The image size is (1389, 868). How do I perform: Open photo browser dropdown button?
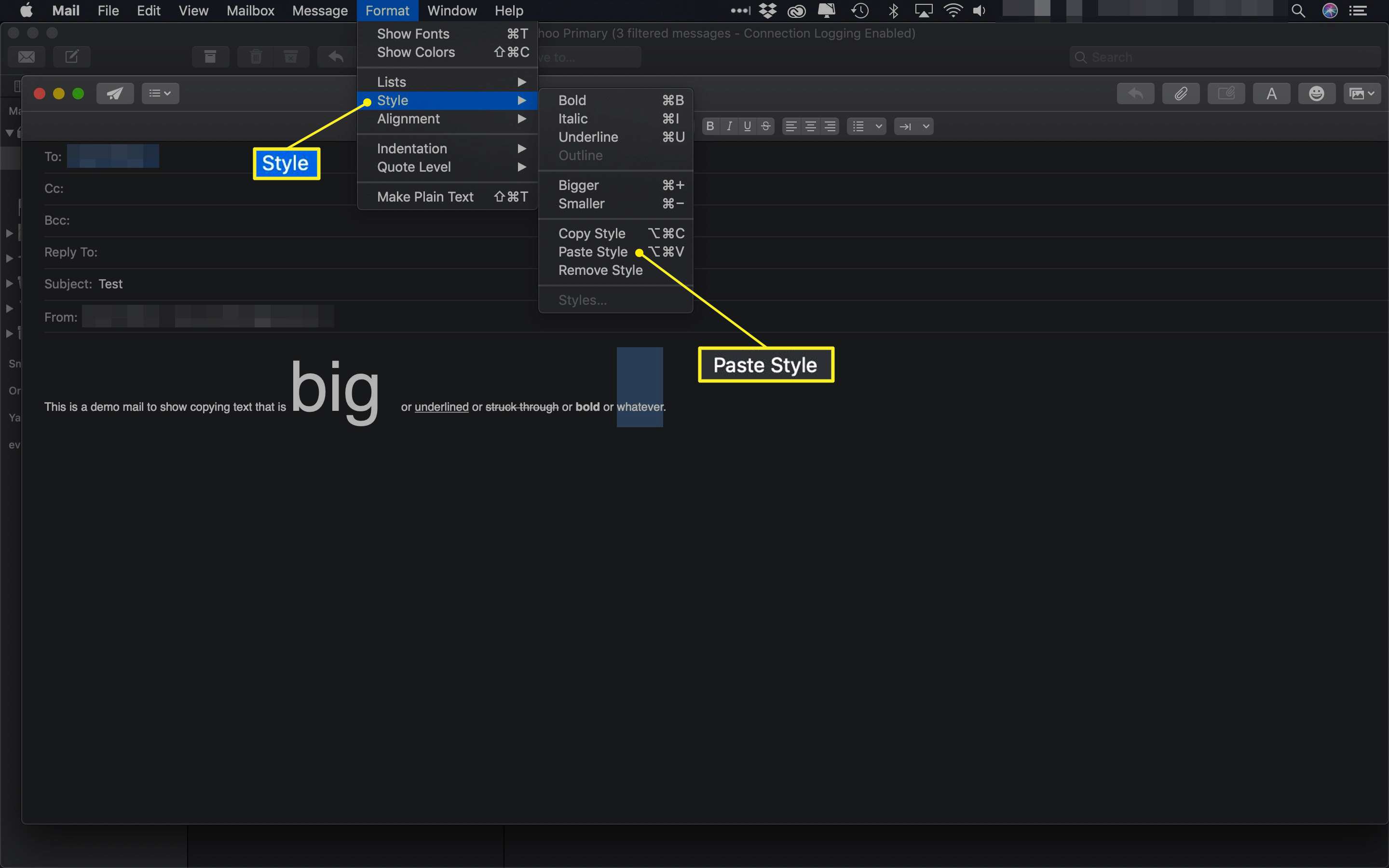tap(1362, 94)
